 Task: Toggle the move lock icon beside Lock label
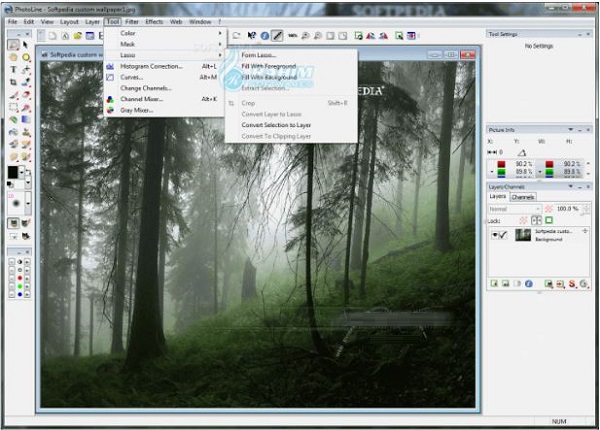tap(536, 219)
